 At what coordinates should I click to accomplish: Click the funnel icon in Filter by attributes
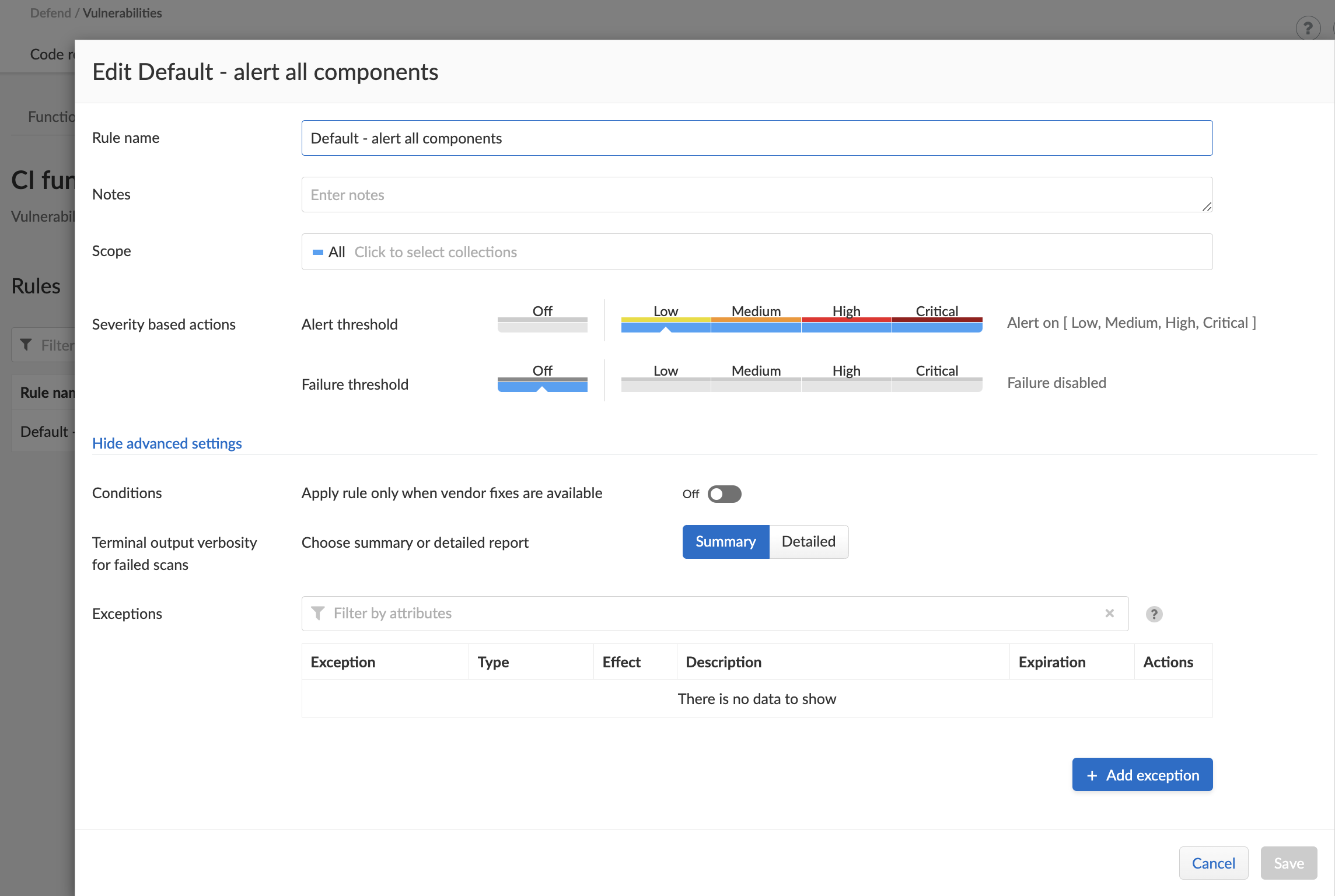[318, 613]
